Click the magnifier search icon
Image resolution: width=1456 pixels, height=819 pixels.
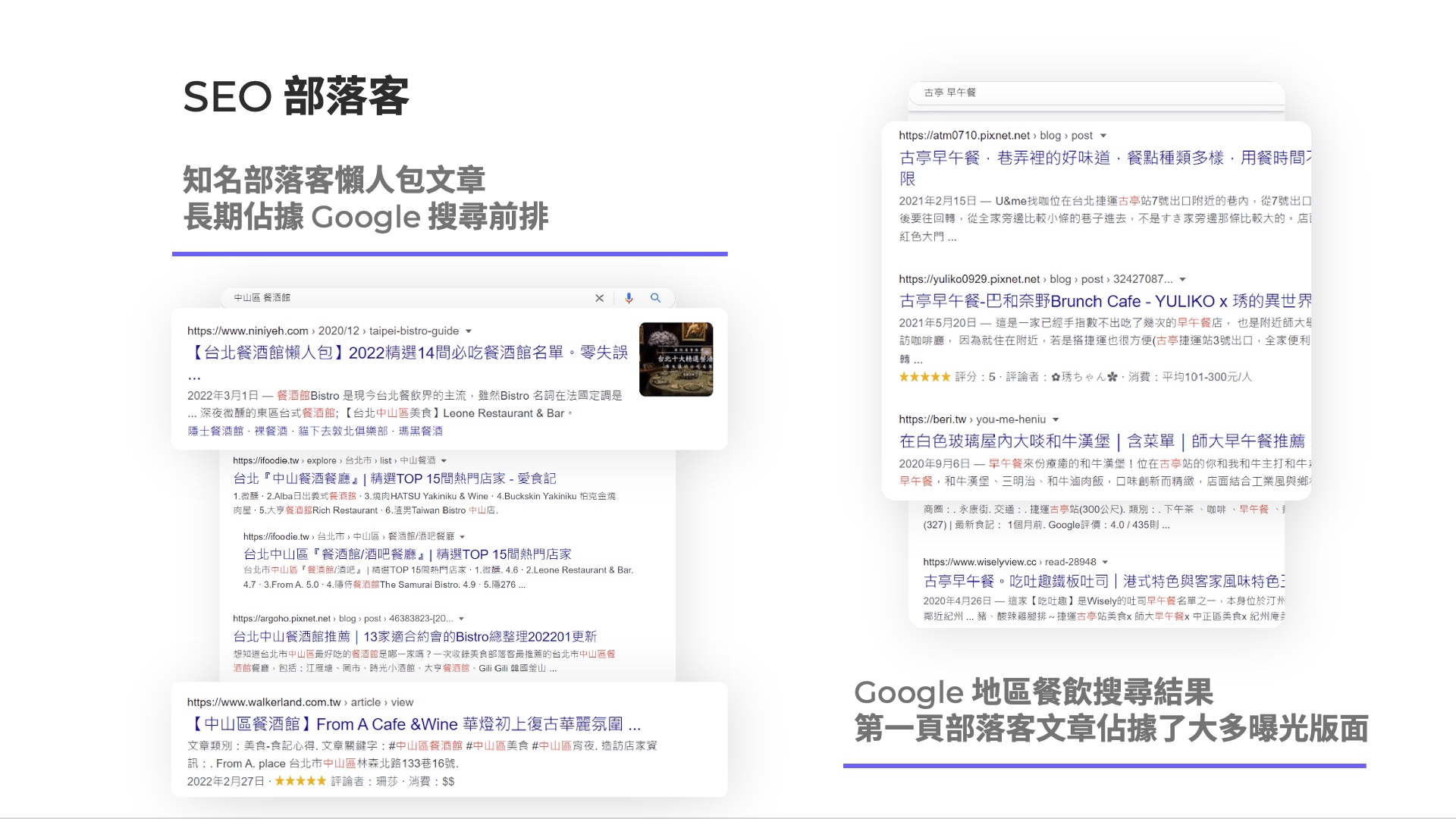(x=656, y=298)
